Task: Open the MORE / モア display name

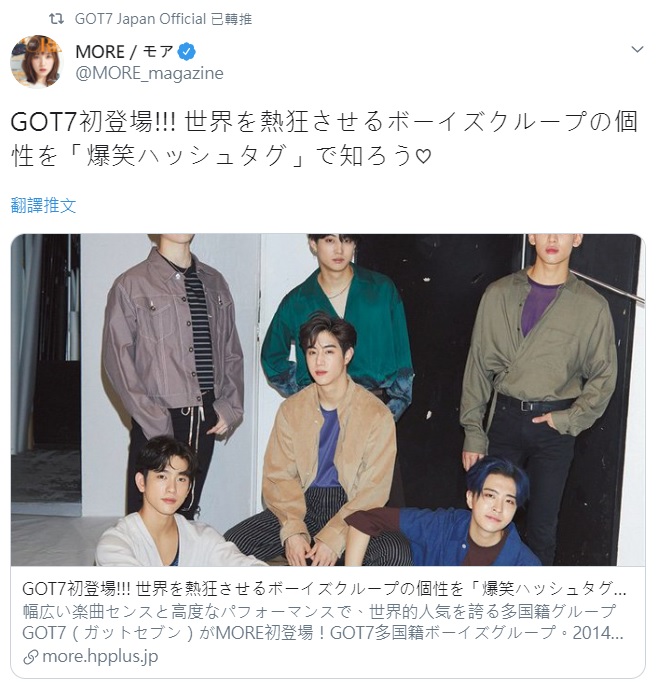Action: 124,52
